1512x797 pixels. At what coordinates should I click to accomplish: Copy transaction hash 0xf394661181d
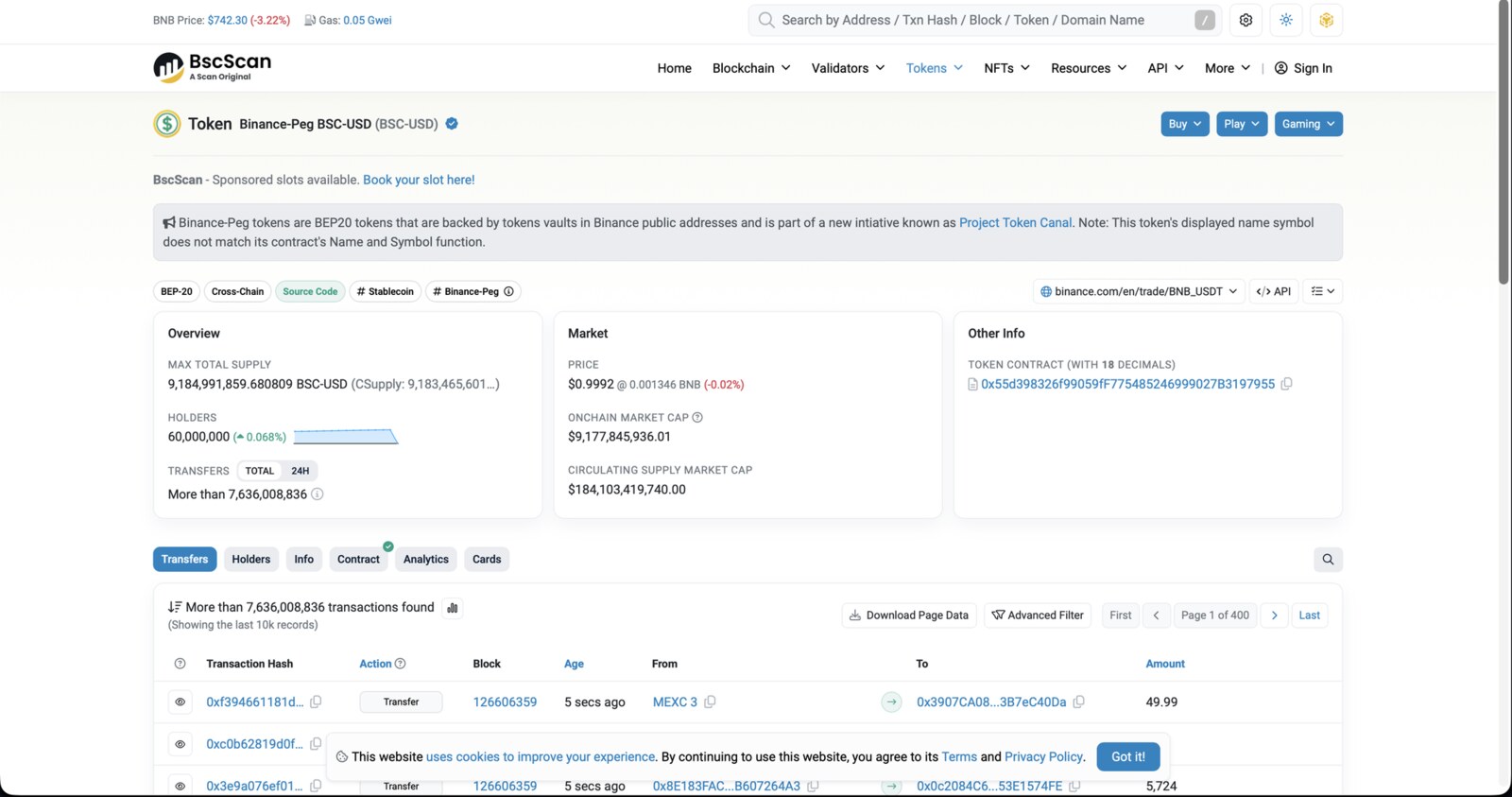coord(316,702)
